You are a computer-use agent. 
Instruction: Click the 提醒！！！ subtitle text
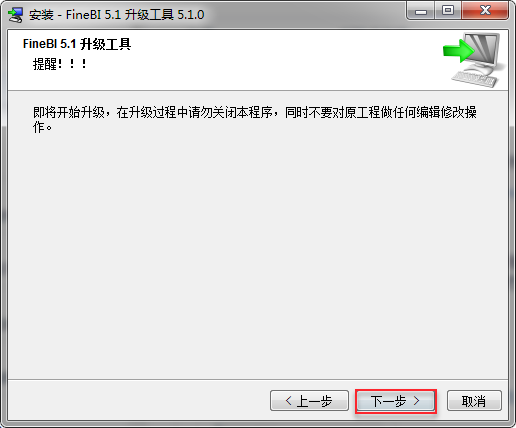60,64
